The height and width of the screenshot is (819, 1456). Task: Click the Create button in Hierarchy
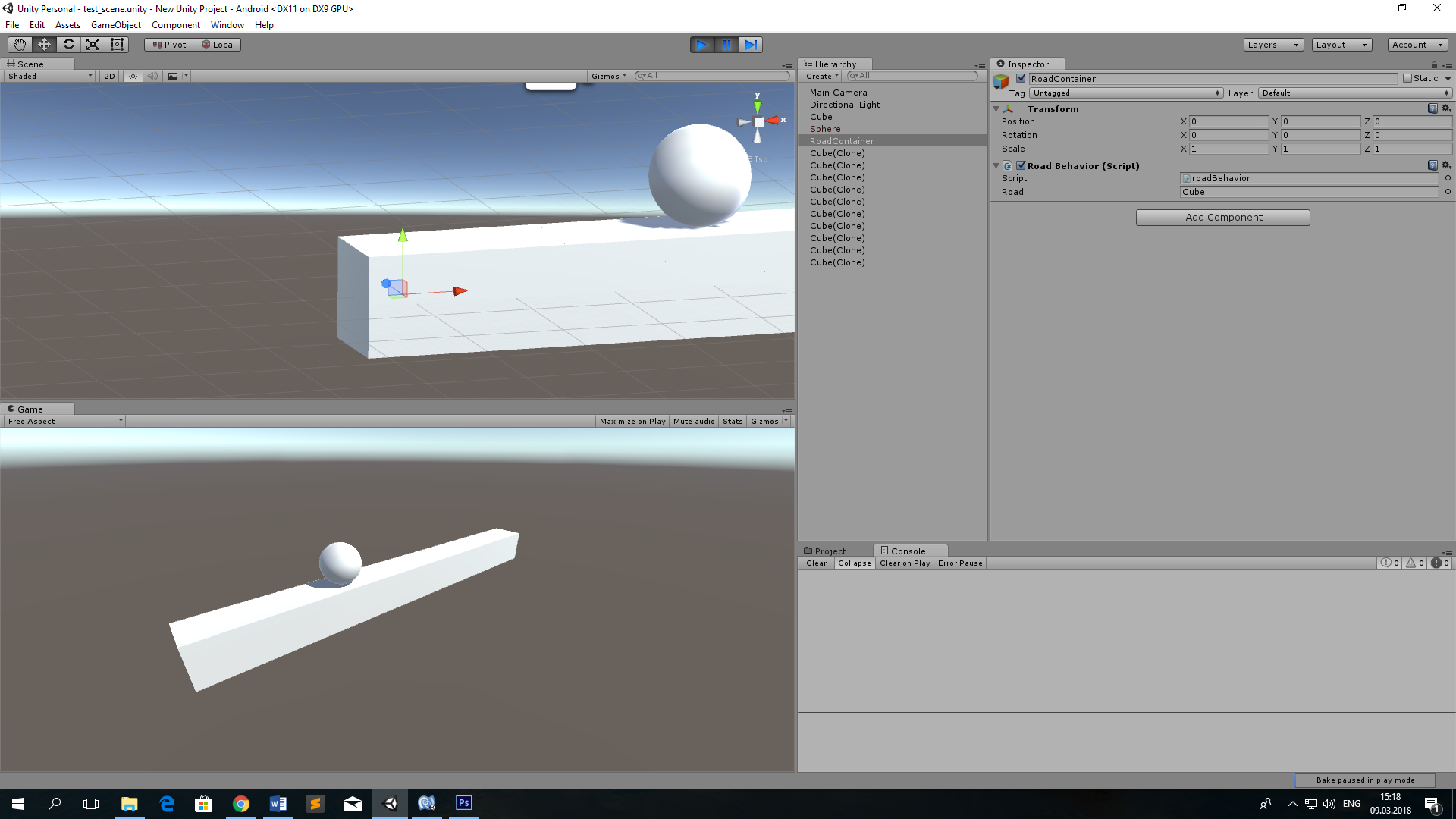pos(820,76)
